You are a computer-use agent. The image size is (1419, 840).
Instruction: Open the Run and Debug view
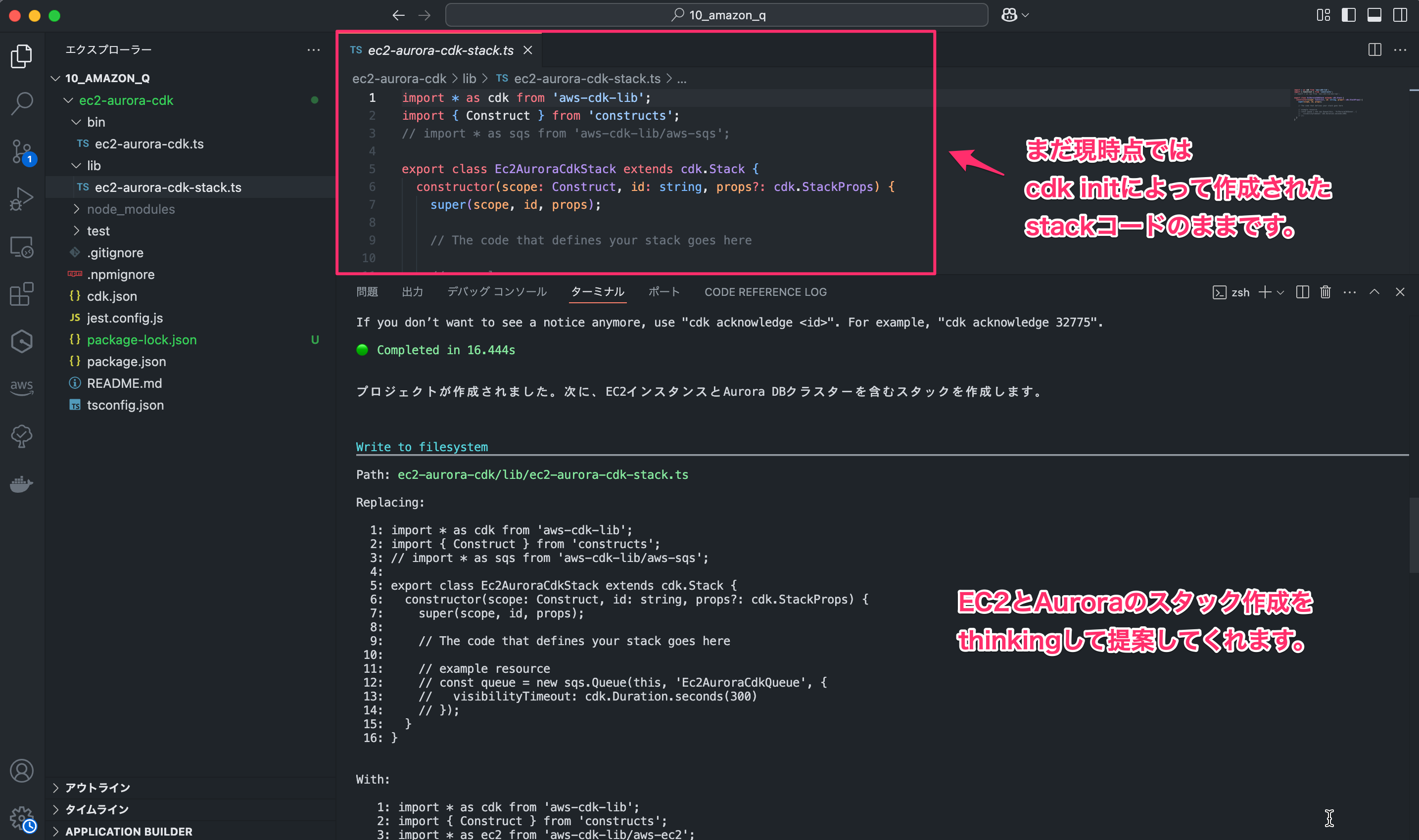21,199
